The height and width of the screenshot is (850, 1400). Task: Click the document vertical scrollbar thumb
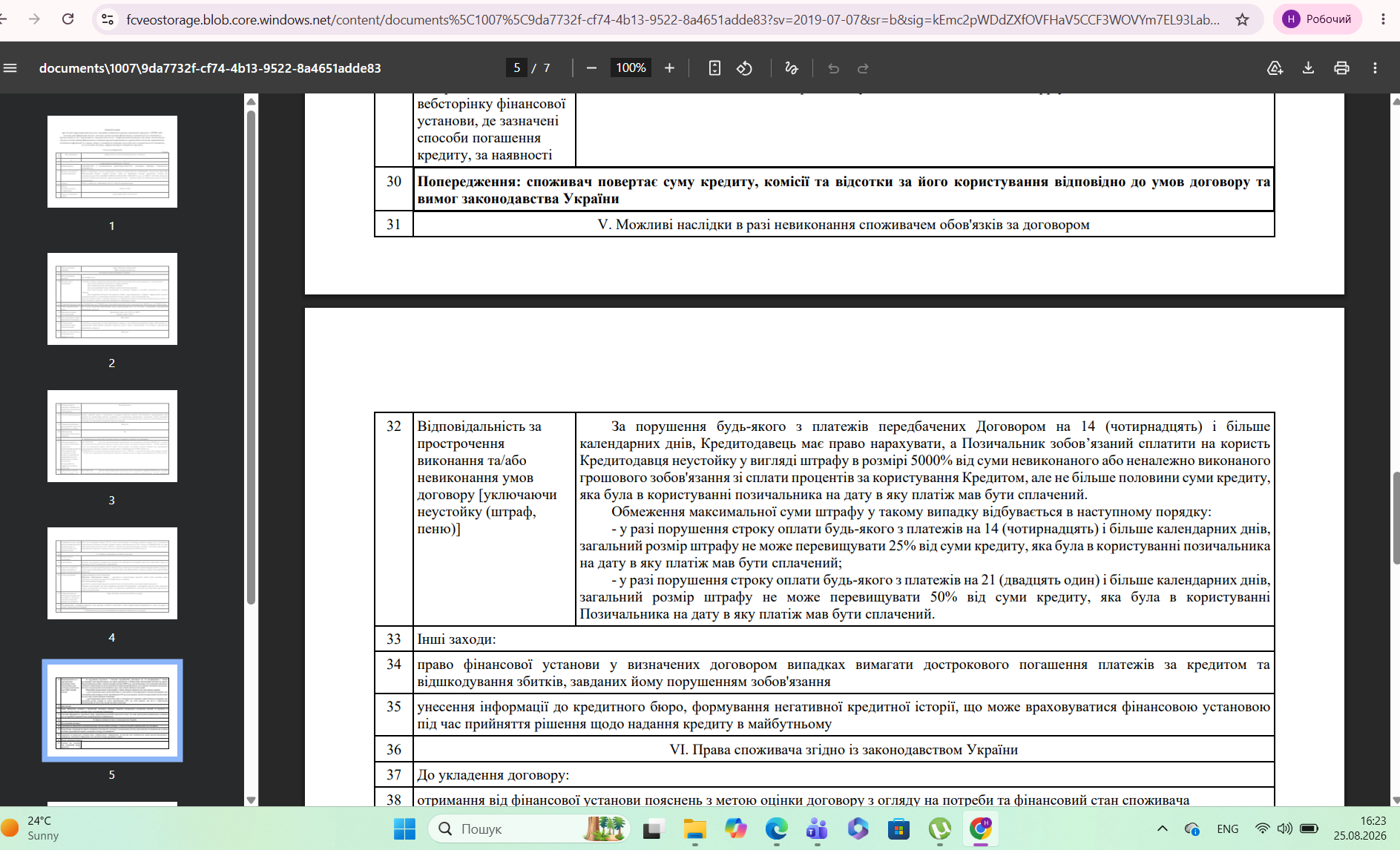point(1396,518)
